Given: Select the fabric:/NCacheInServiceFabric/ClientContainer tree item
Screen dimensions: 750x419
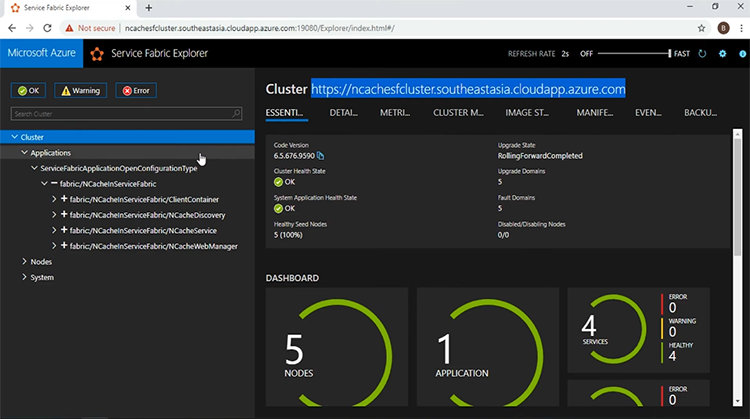Looking at the screenshot, I should click(144, 199).
